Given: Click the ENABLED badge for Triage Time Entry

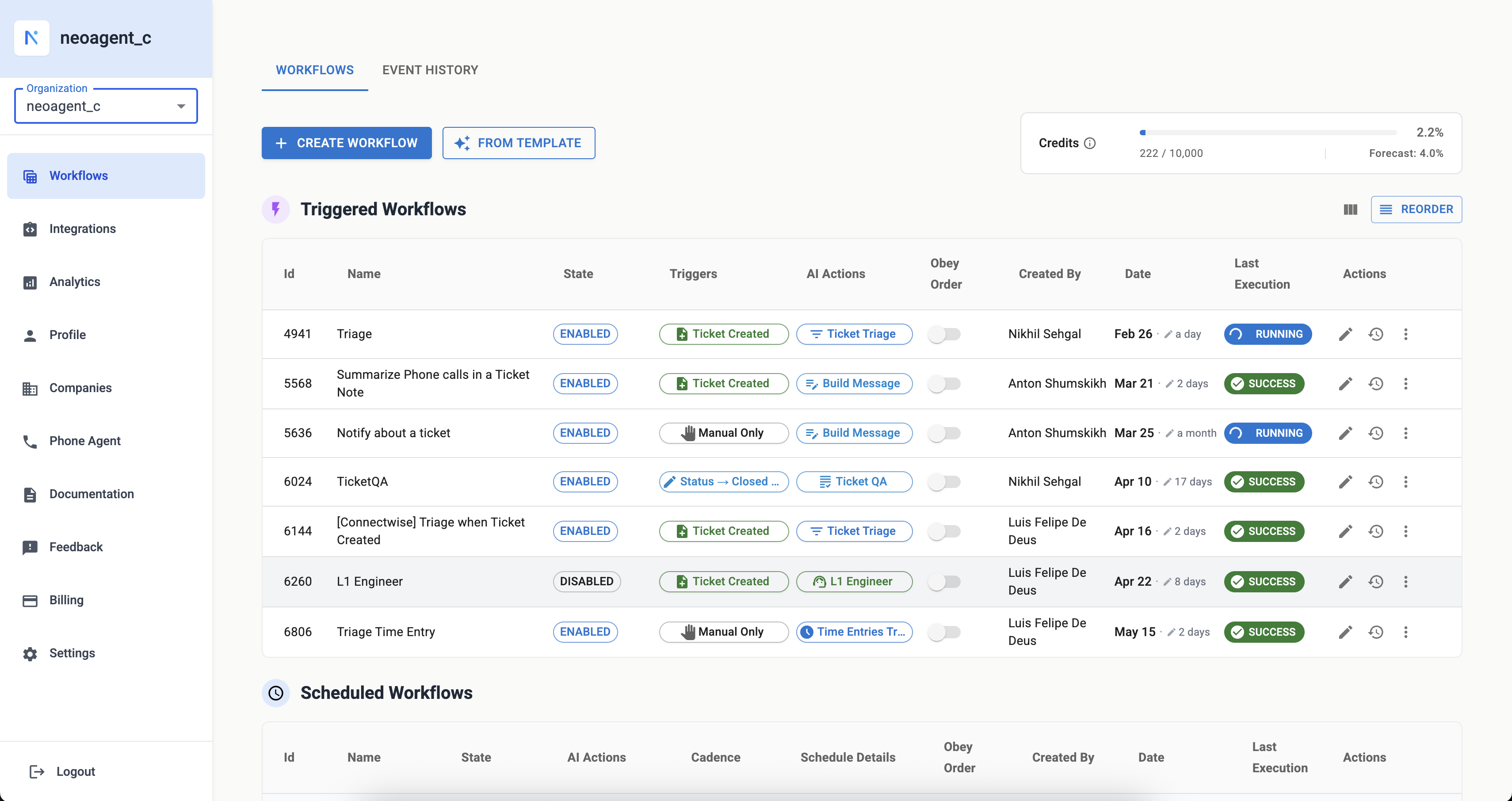Looking at the screenshot, I should pos(585,632).
